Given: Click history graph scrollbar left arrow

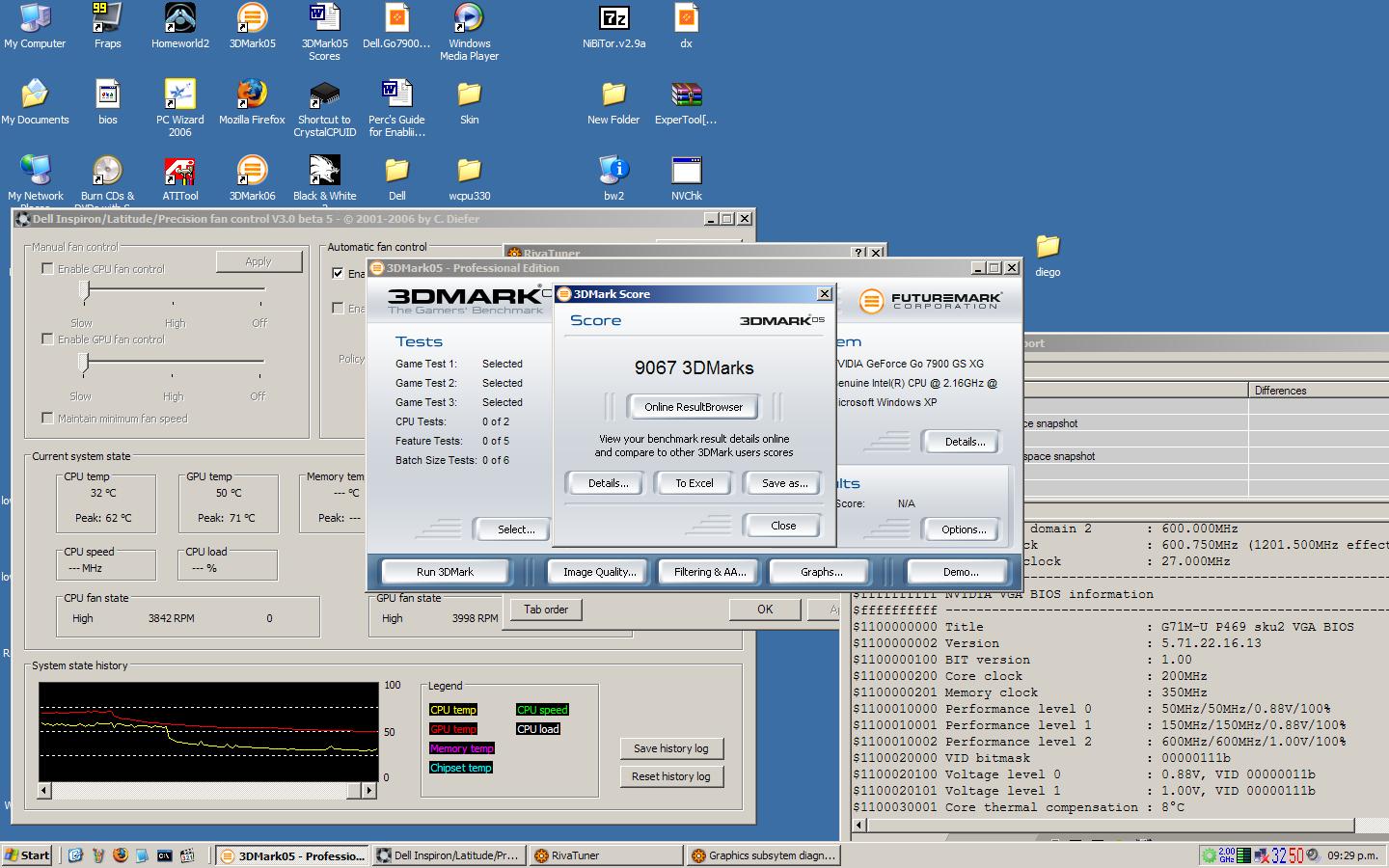Looking at the screenshot, I should pyautogui.click(x=44, y=790).
